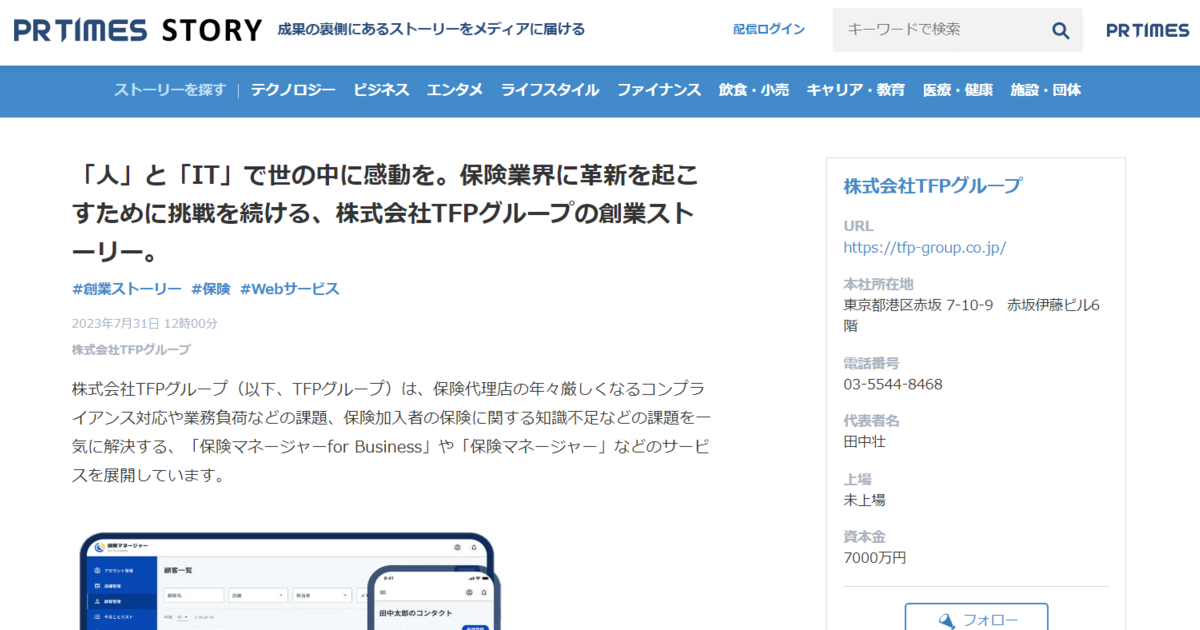Image resolution: width=1200 pixels, height=630 pixels.
Task: Click the 株式会社TFPグループ byline under the date
Action: click(131, 350)
